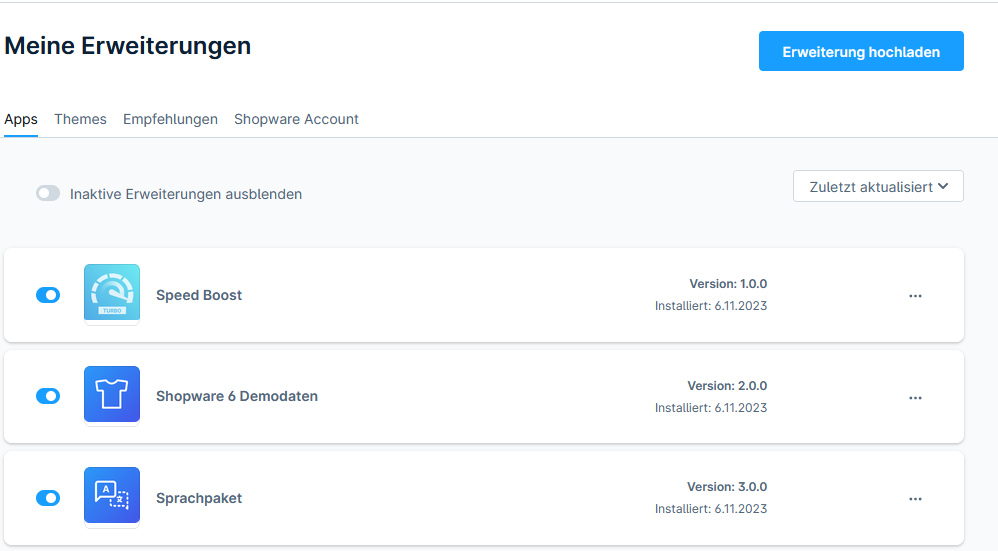998x551 pixels.
Task: Open the three-dot menu for Sprachpaket
Action: pyautogui.click(x=915, y=498)
